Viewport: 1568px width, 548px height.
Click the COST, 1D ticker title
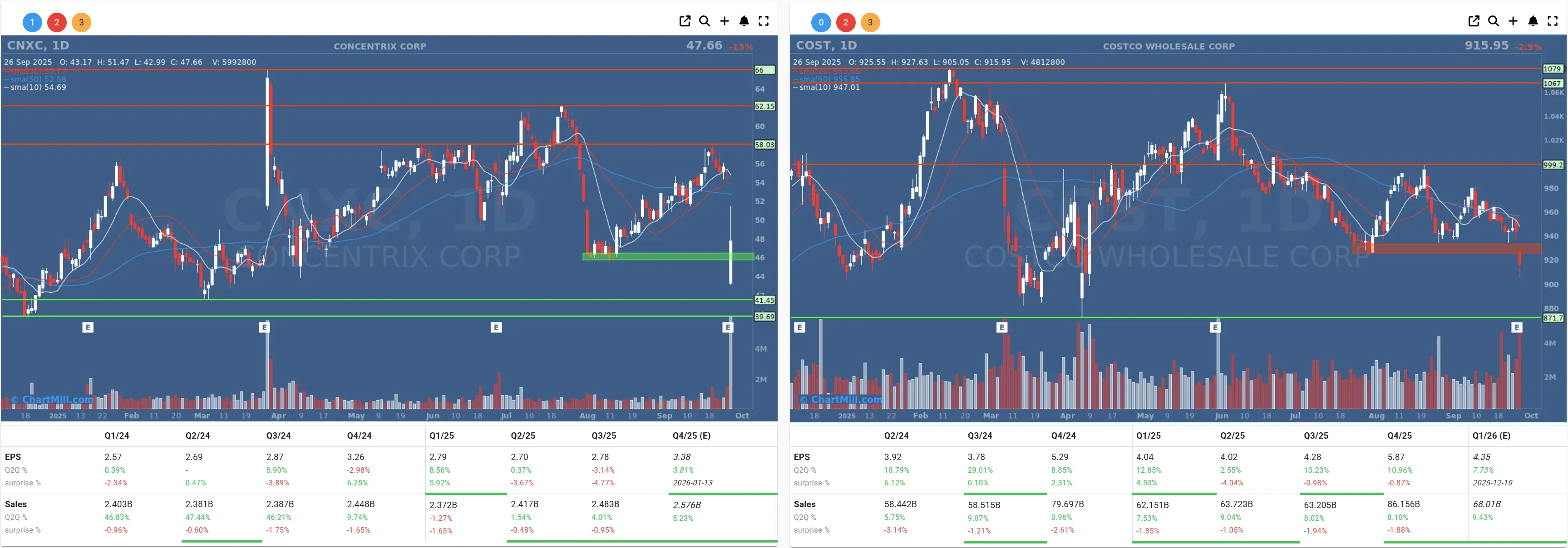click(x=826, y=45)
